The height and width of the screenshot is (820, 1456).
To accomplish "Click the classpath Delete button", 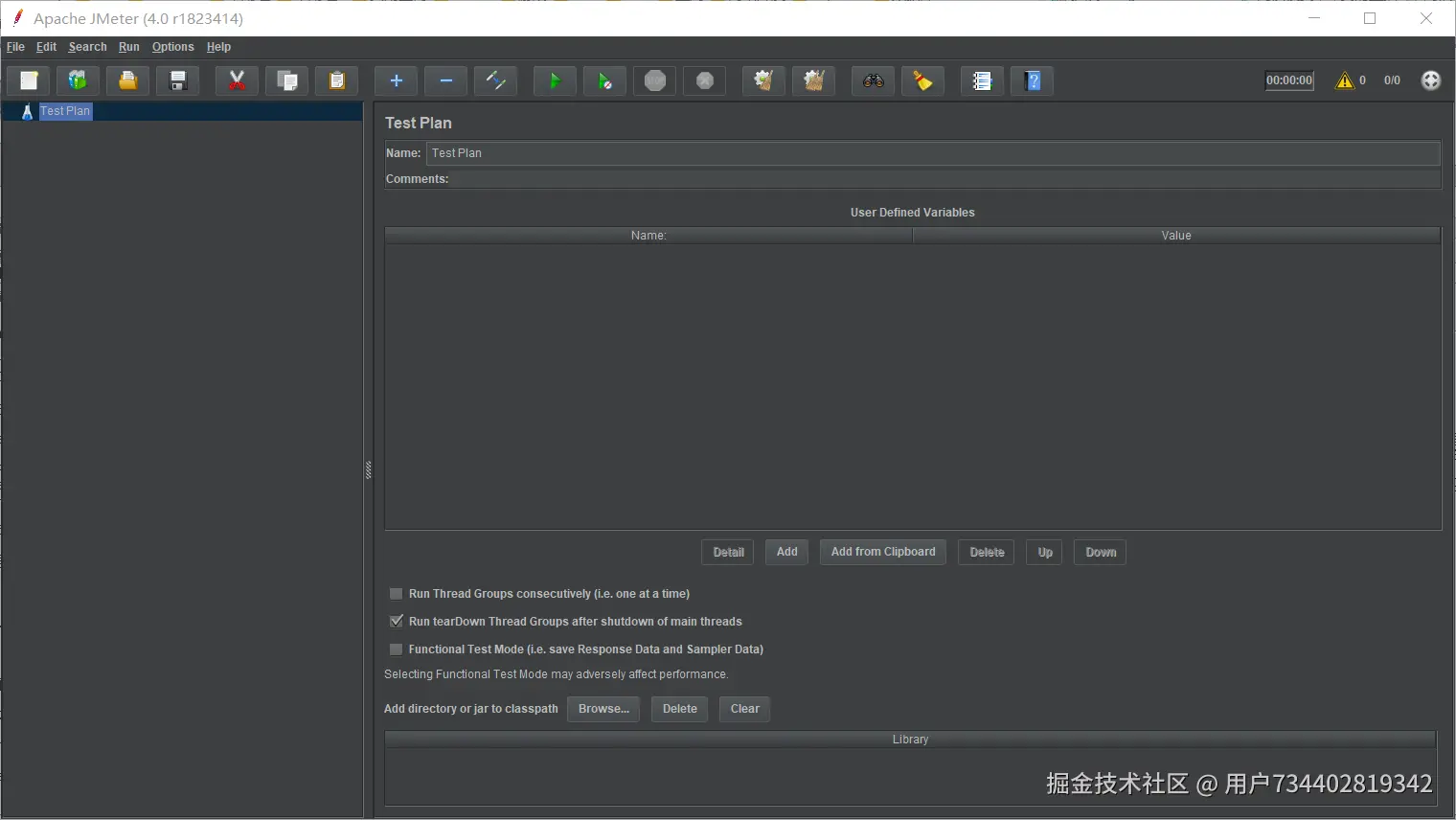I will [680, 709].
